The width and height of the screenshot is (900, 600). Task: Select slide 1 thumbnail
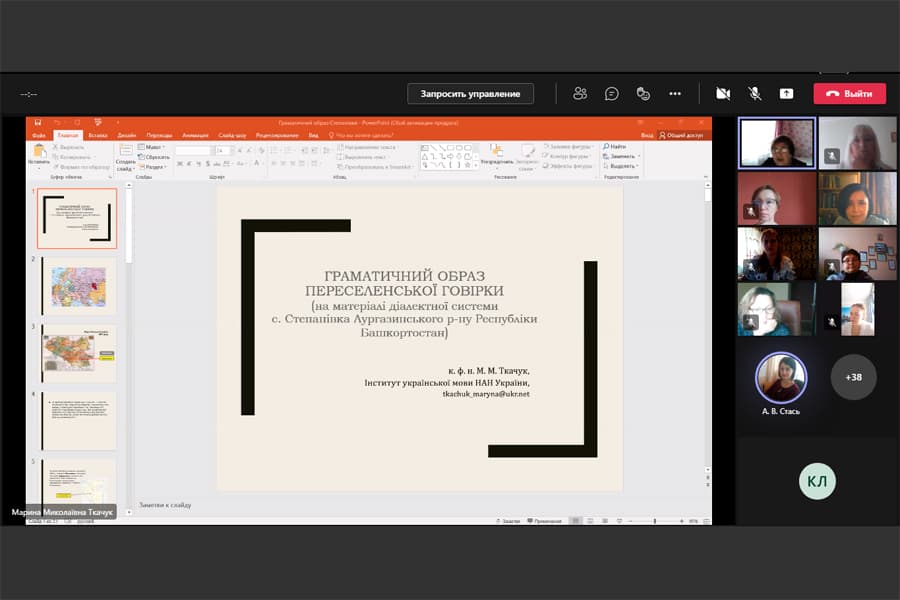[77, 218]
